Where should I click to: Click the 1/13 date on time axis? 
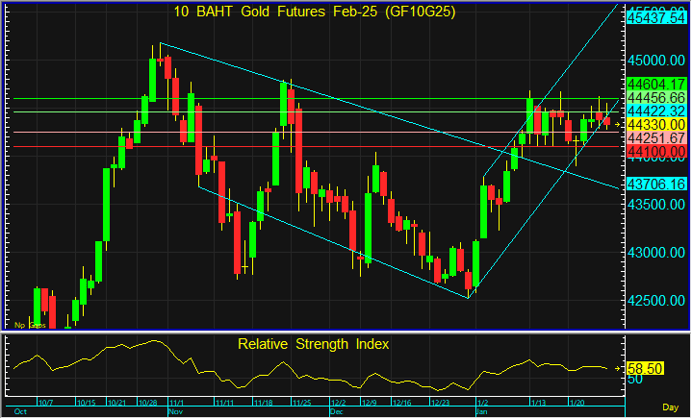(538, 402)
